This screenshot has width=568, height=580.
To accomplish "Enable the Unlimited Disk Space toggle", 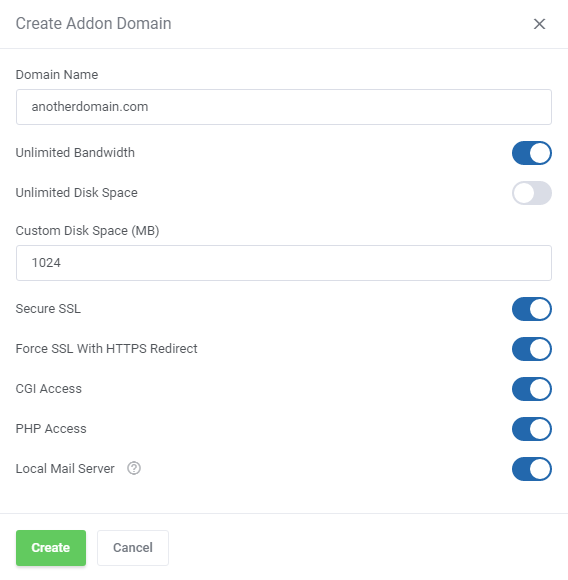I will pyautogui.click(x=532, y=193).
